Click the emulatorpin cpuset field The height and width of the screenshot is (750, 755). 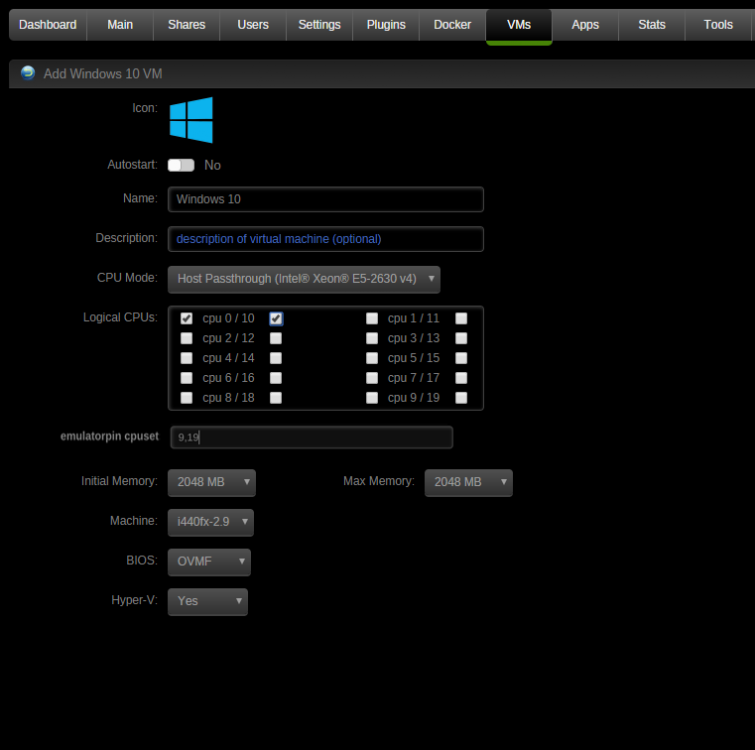point(312,437)
